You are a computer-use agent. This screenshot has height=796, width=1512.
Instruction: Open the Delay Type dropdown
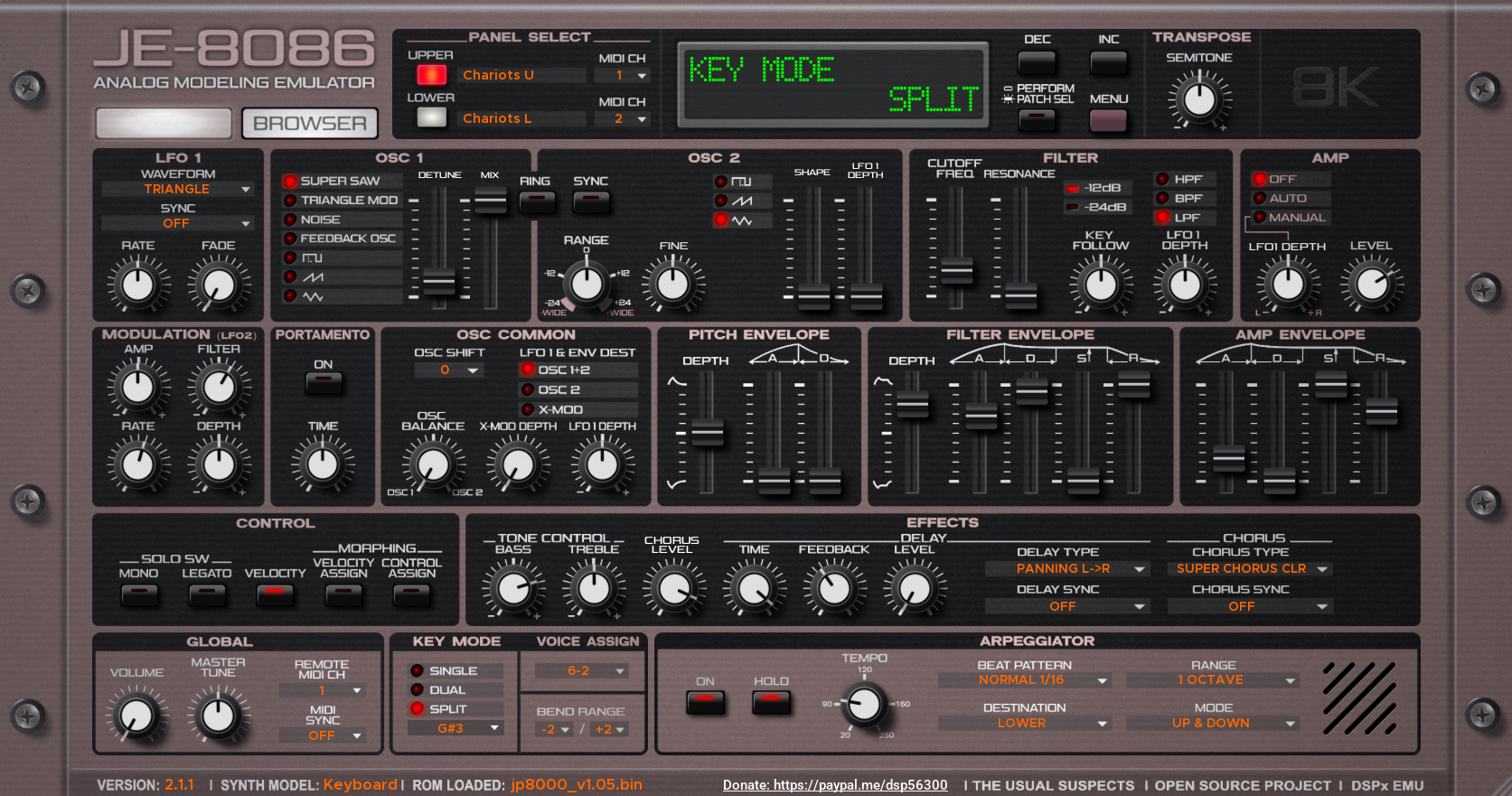(x=1066, y=569)
